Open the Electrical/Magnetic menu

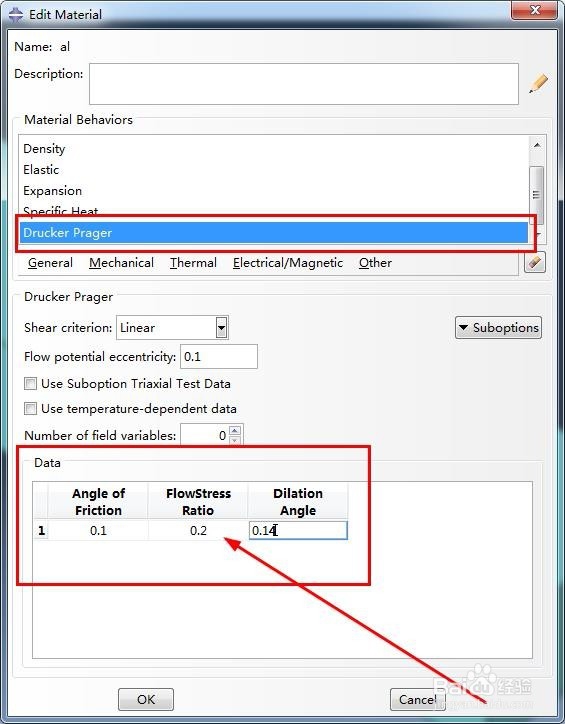pos(288,263)
